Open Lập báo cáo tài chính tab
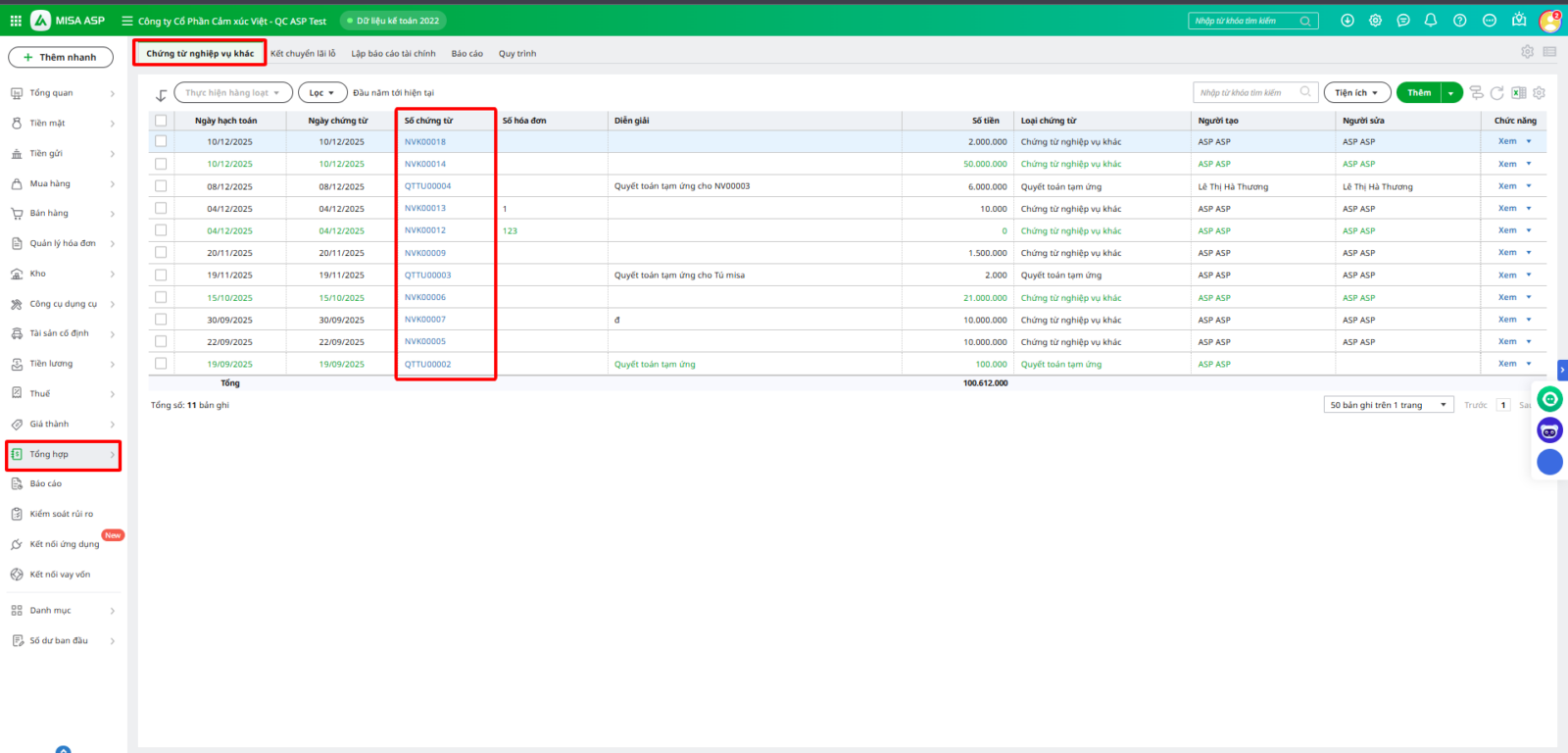1568x753 pixels. click(x=393, y=54)
